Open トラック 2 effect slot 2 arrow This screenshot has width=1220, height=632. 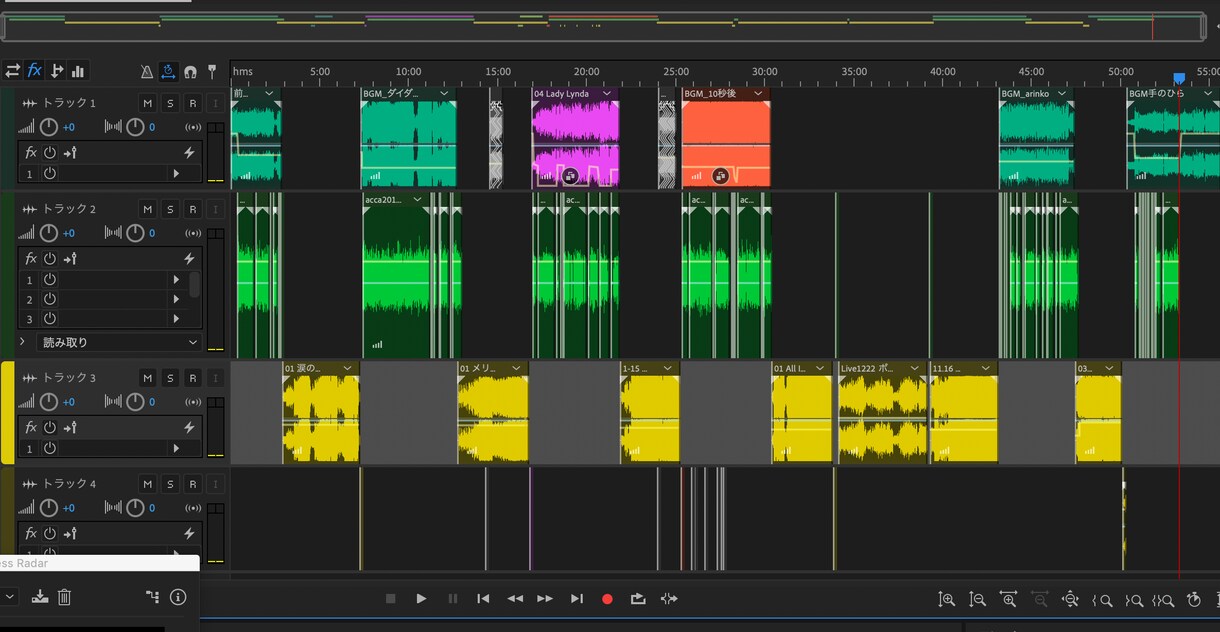point(177,299)
